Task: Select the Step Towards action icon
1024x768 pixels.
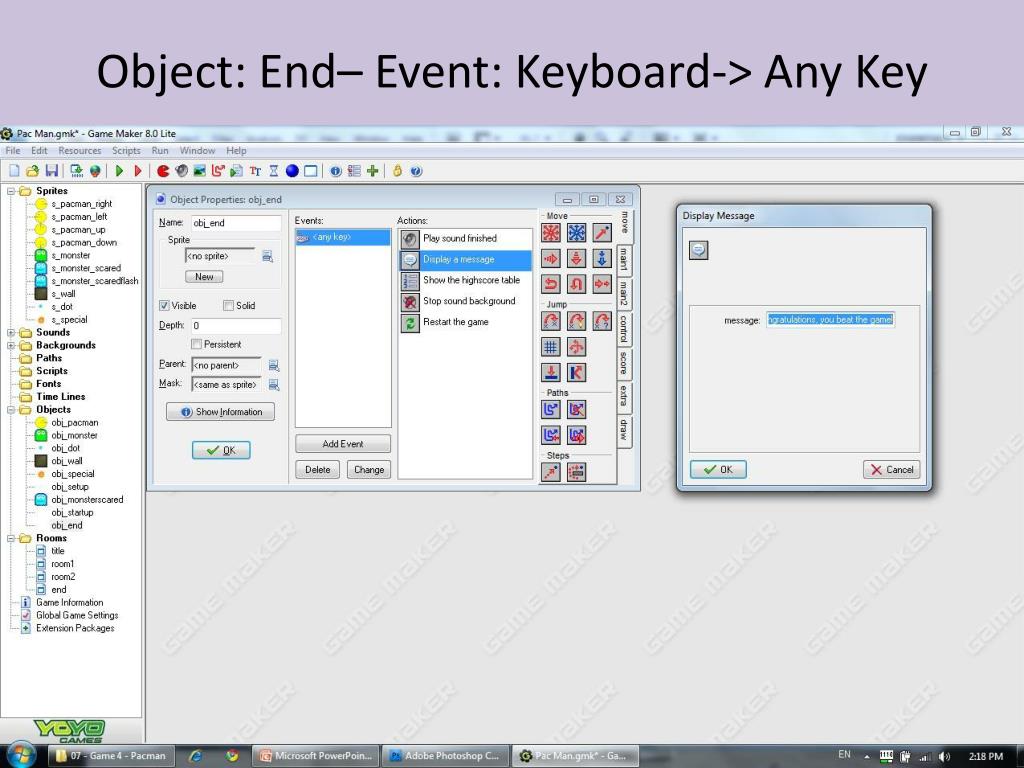Action: tap(551, 472)
